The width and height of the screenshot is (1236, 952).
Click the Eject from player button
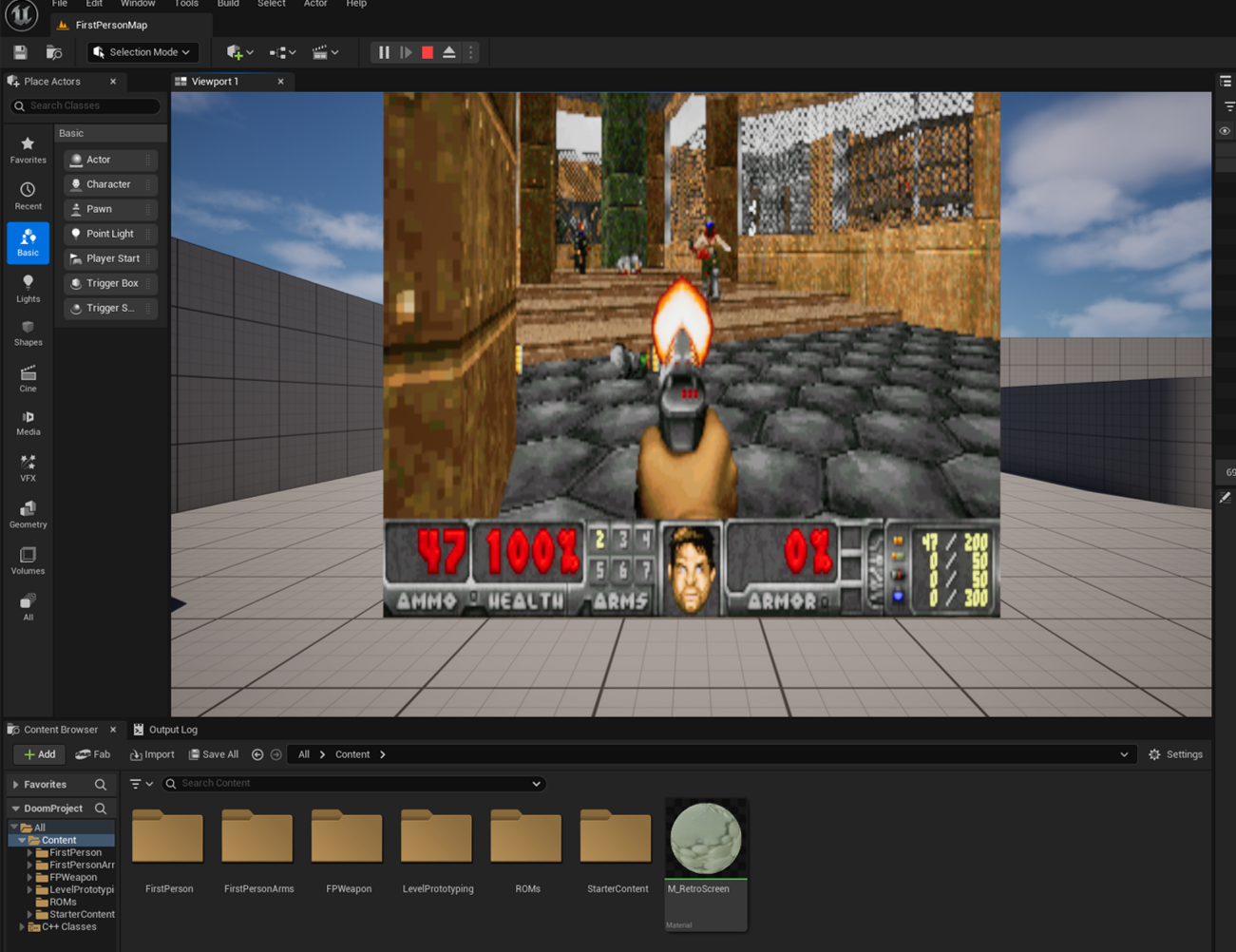pos(449,52)
